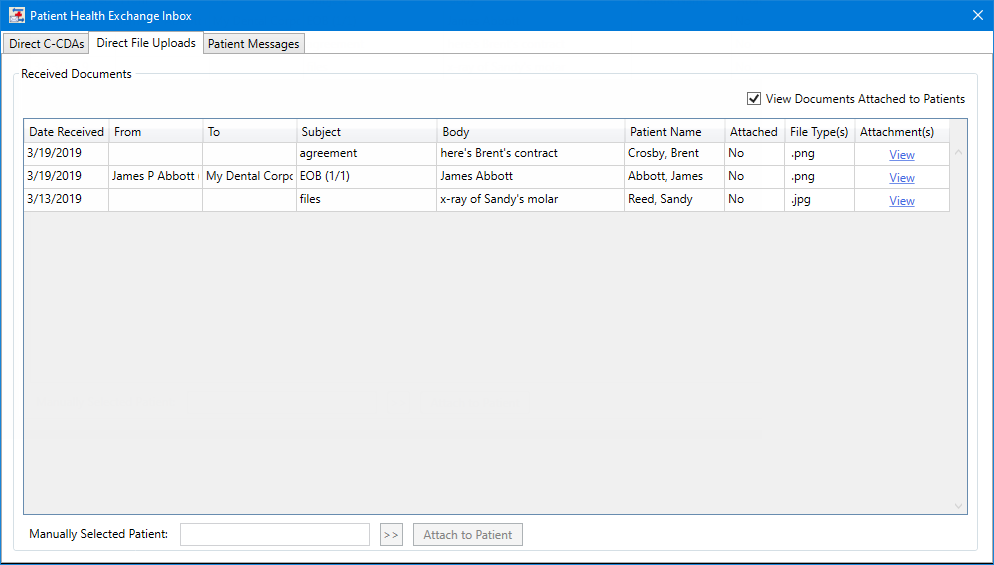This screenshot has height=565, width=994.
Task: Focus the Manually Selected Patient field
Action: click(x=275, y=535)
